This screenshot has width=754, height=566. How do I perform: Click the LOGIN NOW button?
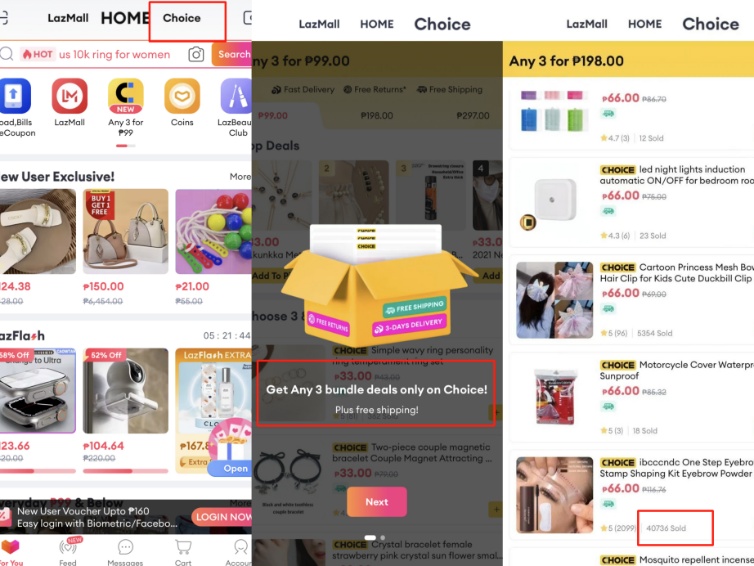tap(222, 517)
